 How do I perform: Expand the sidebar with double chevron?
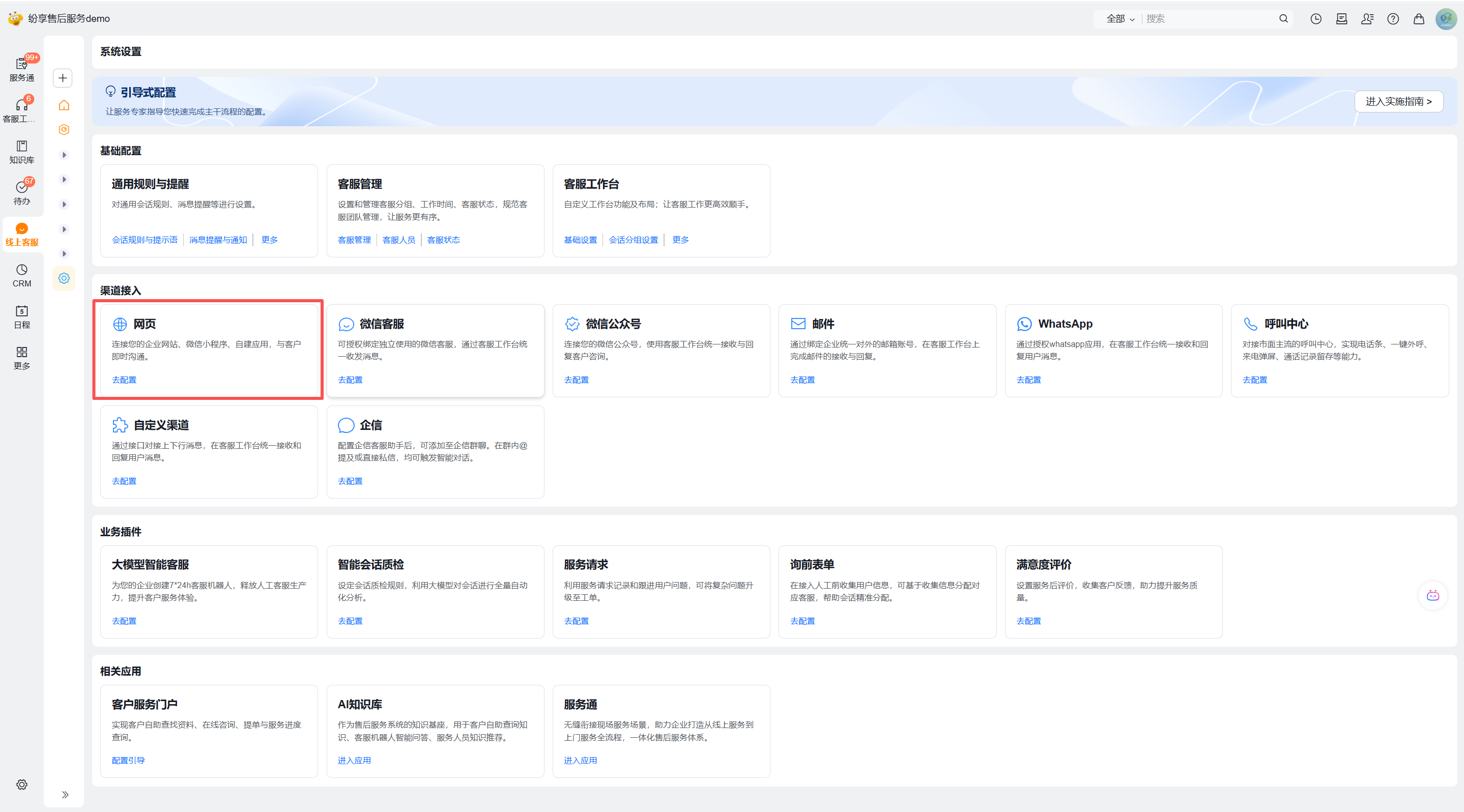[65, 794]
